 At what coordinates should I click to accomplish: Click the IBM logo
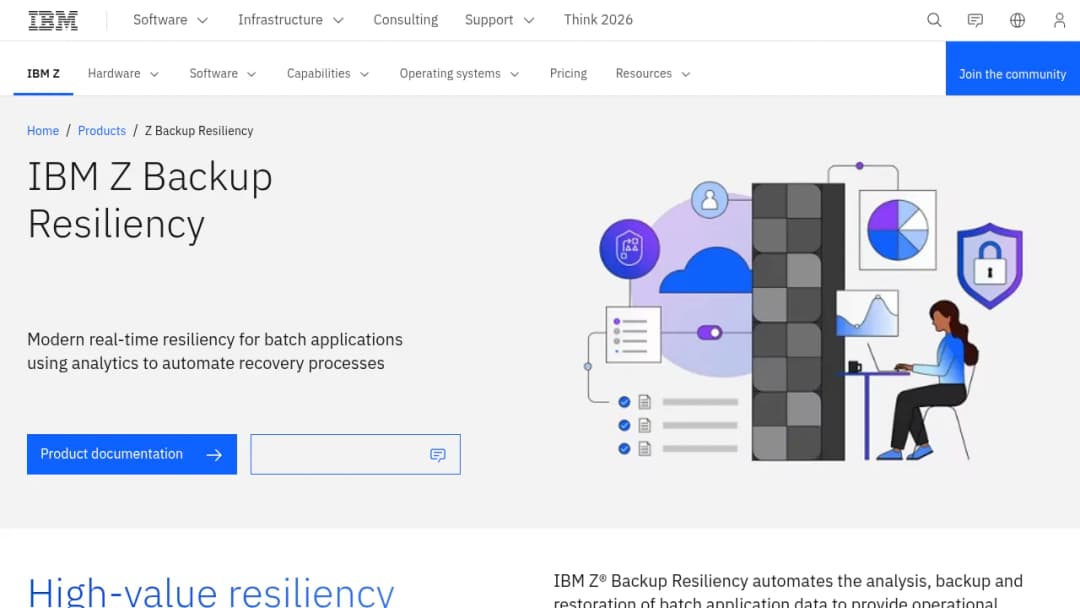[53, 20]
